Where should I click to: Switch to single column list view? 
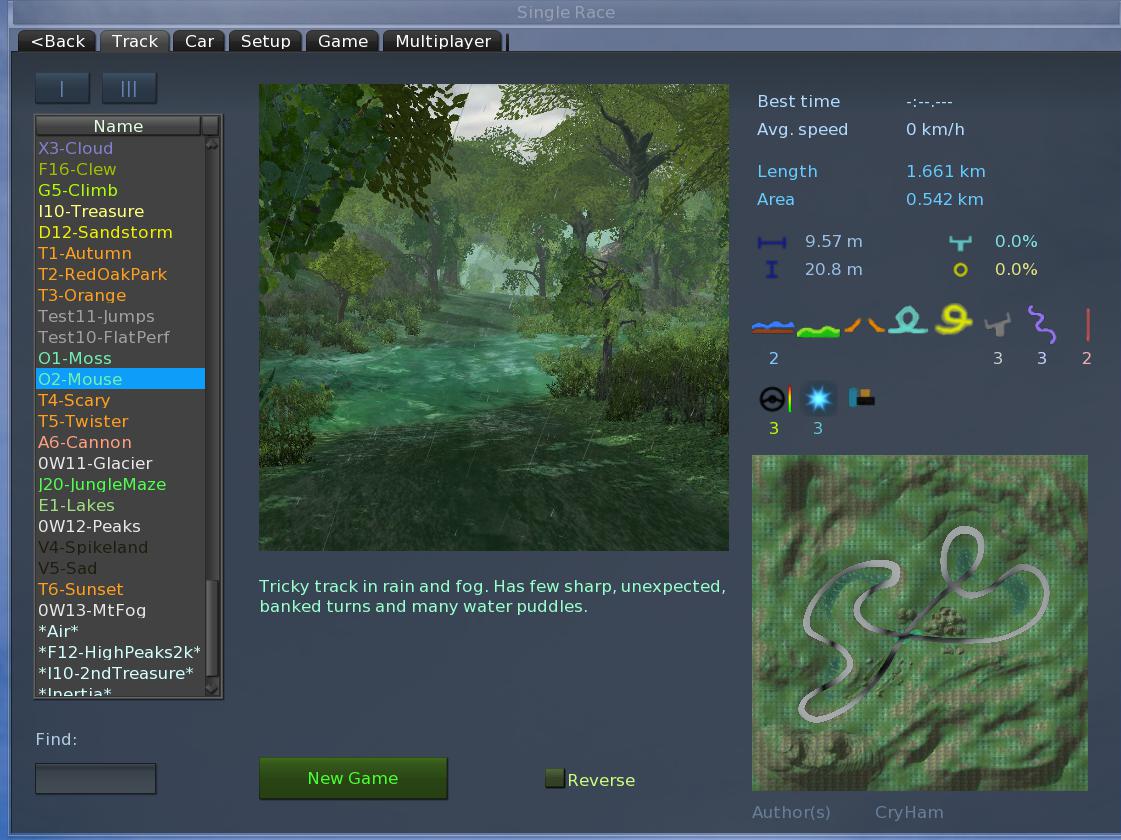(x=62, y=88)
